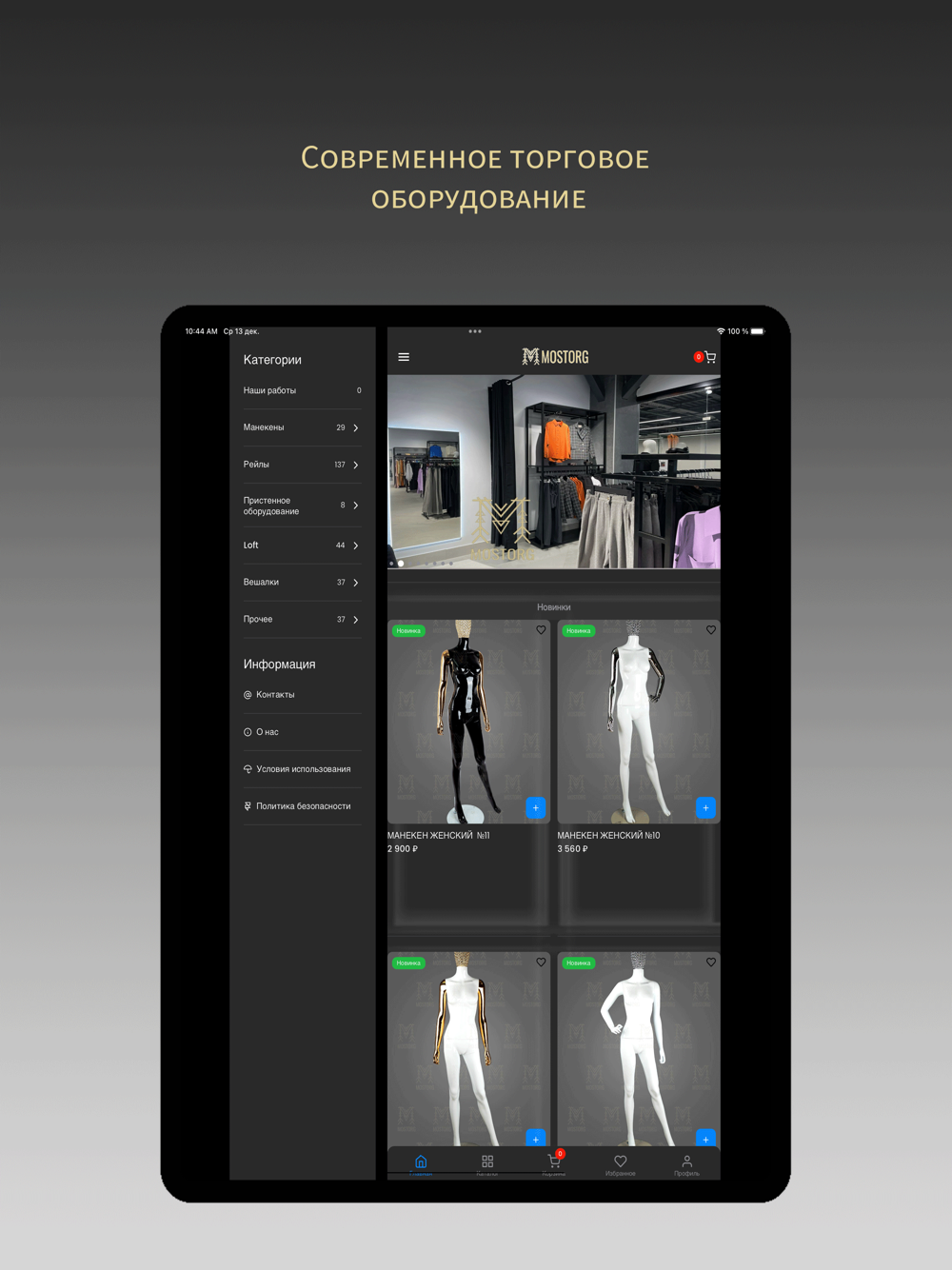Expand Вешалки category chevron

pos(356,583)
